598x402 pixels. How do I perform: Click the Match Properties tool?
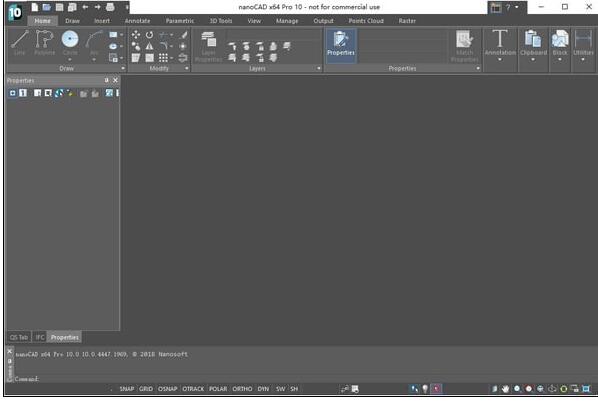464,46
